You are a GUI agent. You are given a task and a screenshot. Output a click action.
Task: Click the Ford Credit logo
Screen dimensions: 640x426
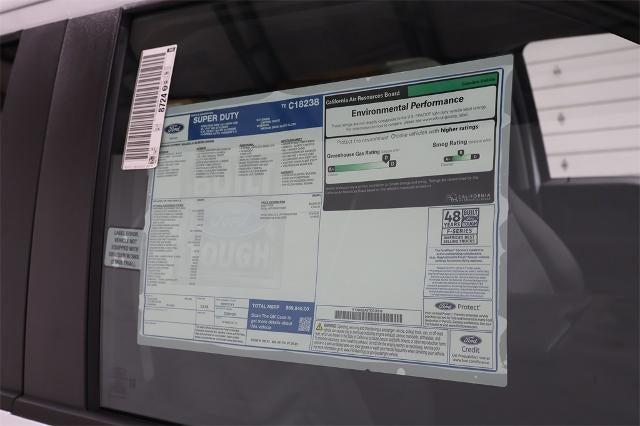(471, 341)
